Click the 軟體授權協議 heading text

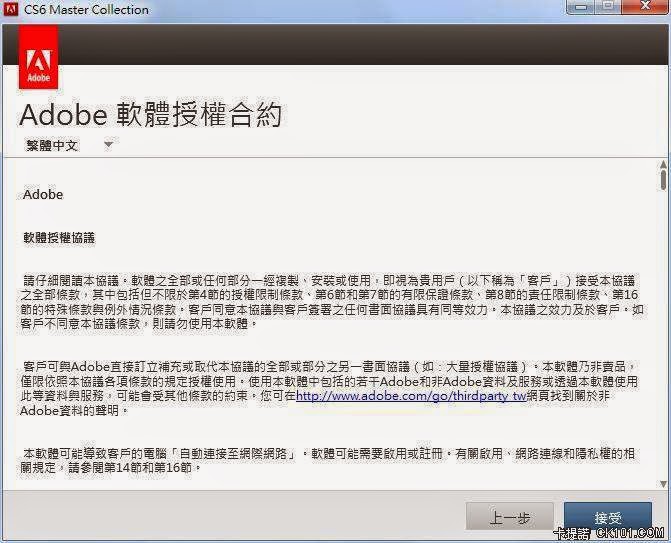[59, 237]
